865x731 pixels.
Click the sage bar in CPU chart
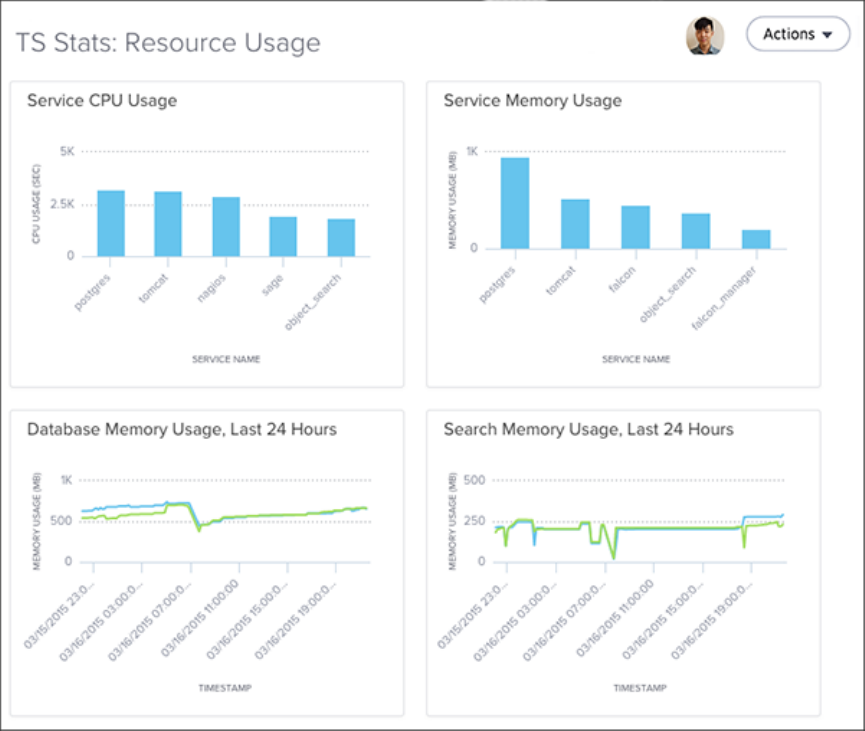point(283,236)
